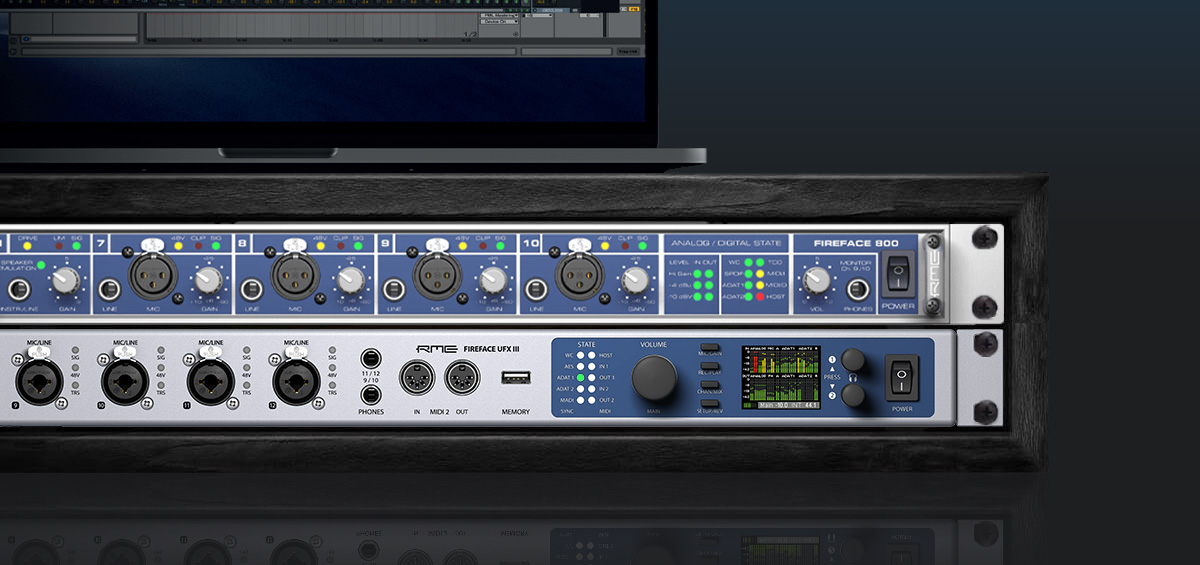
Task: Click the ANALOG / DIGITAL STATE heading
Action: coord(725,243)
